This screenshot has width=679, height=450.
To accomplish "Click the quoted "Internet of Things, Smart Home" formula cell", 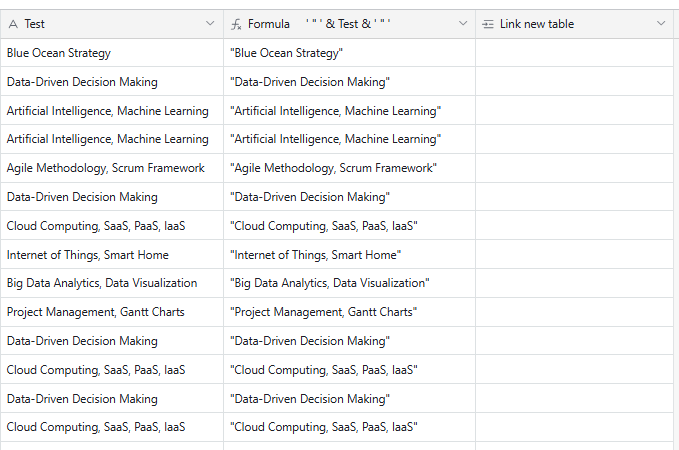I will 349,255.
